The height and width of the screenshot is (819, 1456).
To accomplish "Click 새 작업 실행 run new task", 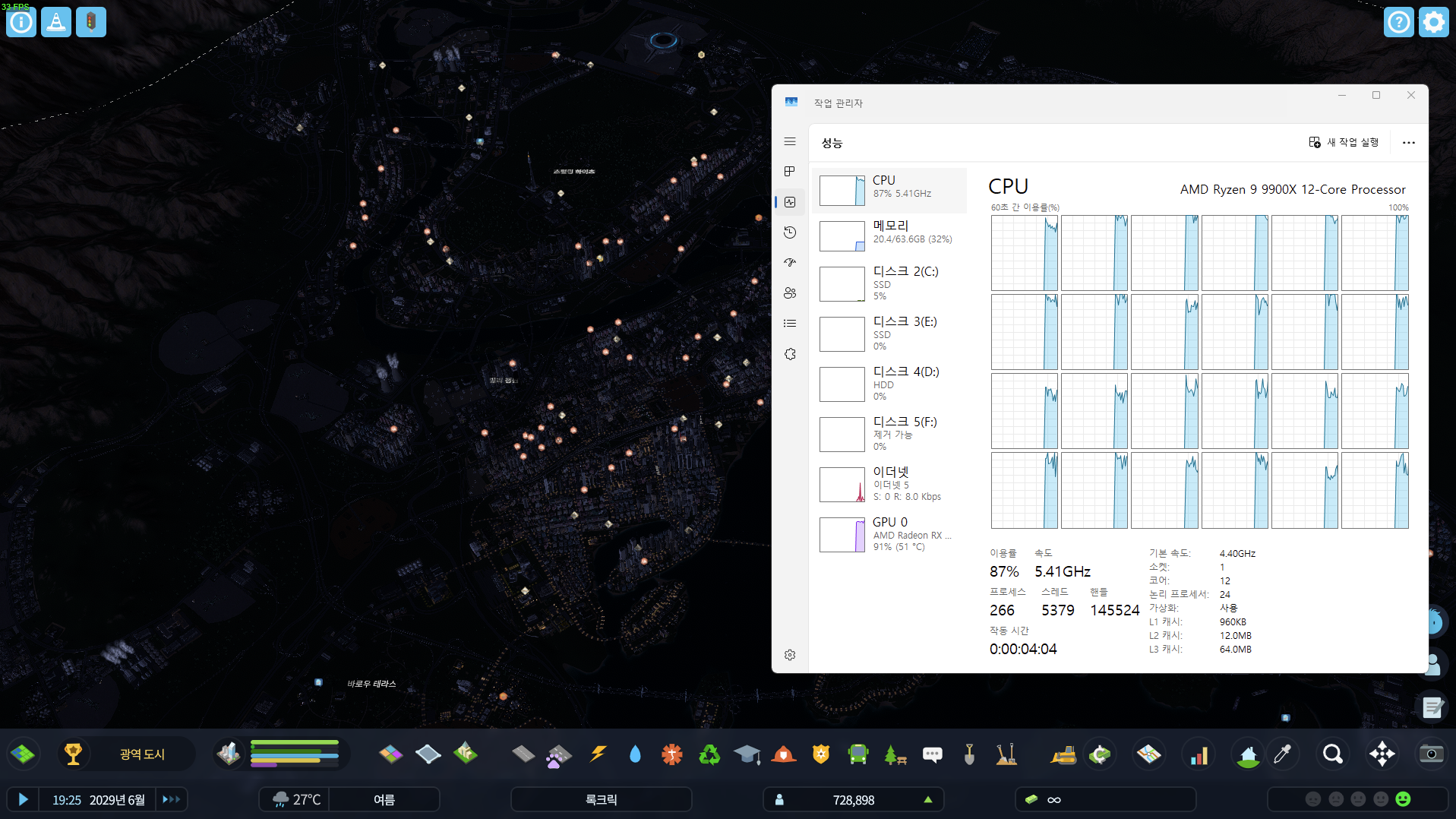I will click(1344, 142).
